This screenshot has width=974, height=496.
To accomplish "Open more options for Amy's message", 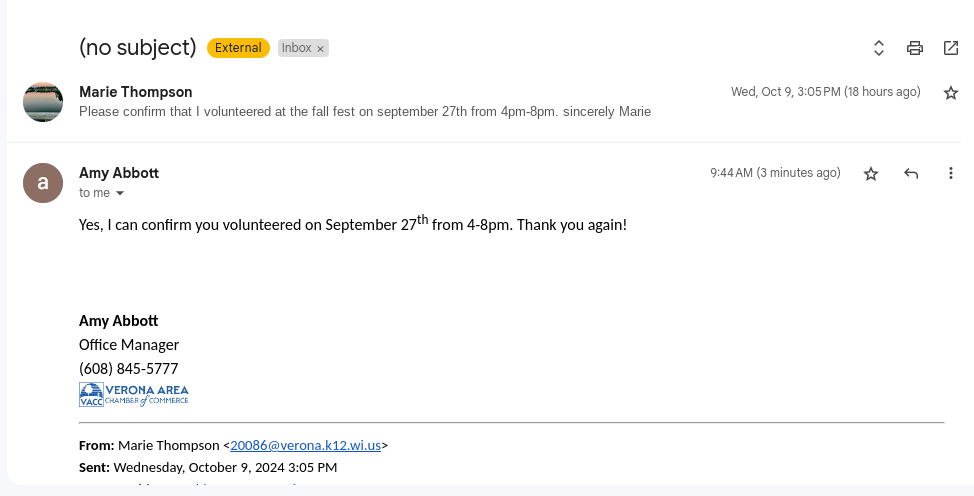I will 951,174.
